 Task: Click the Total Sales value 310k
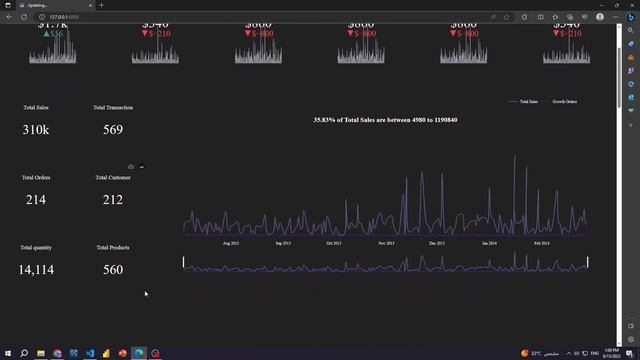click(36, 130)
